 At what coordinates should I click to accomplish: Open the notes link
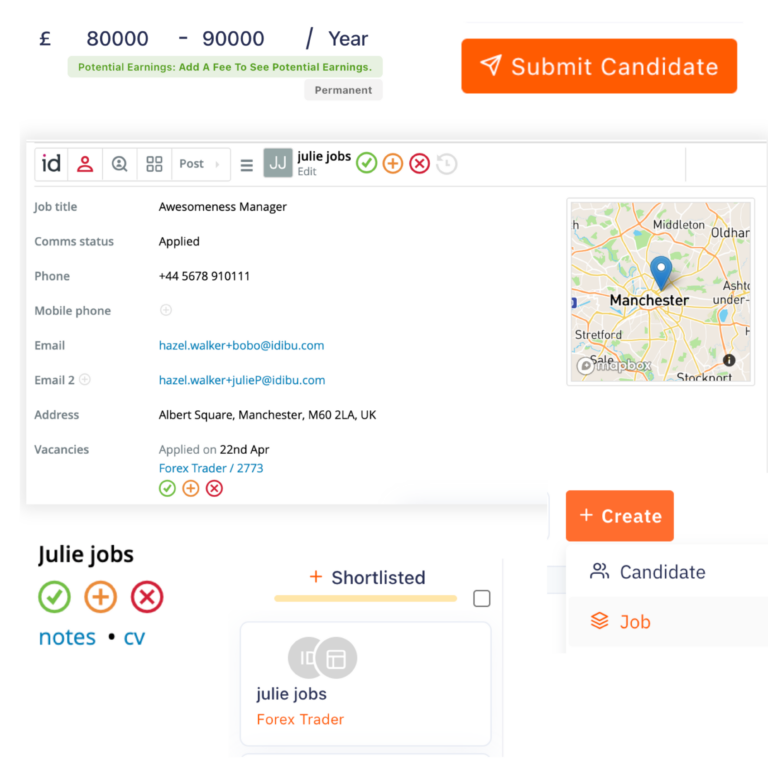point(67,637)
